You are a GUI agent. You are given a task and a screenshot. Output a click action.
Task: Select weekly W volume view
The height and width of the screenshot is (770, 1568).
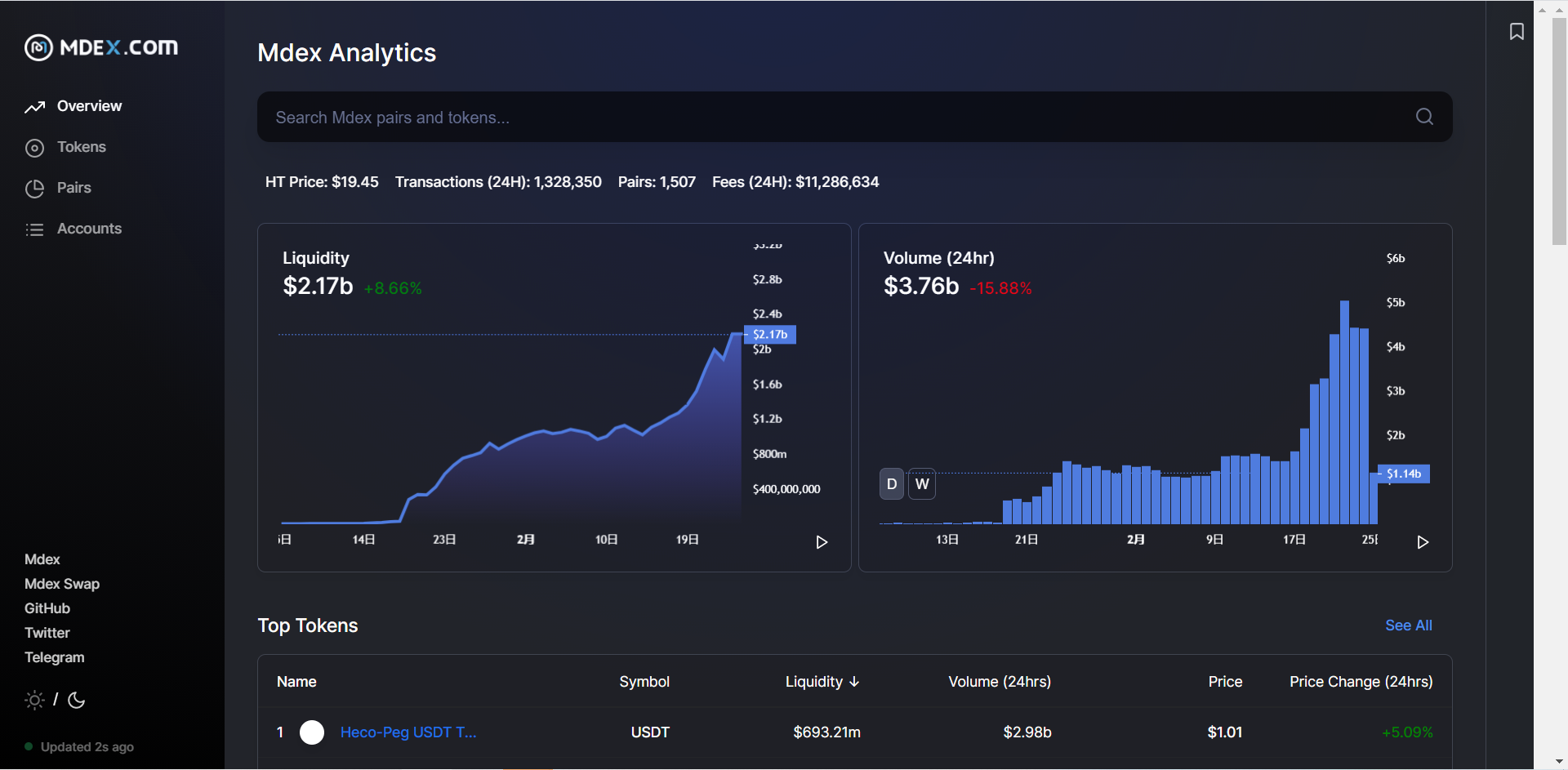922,484
